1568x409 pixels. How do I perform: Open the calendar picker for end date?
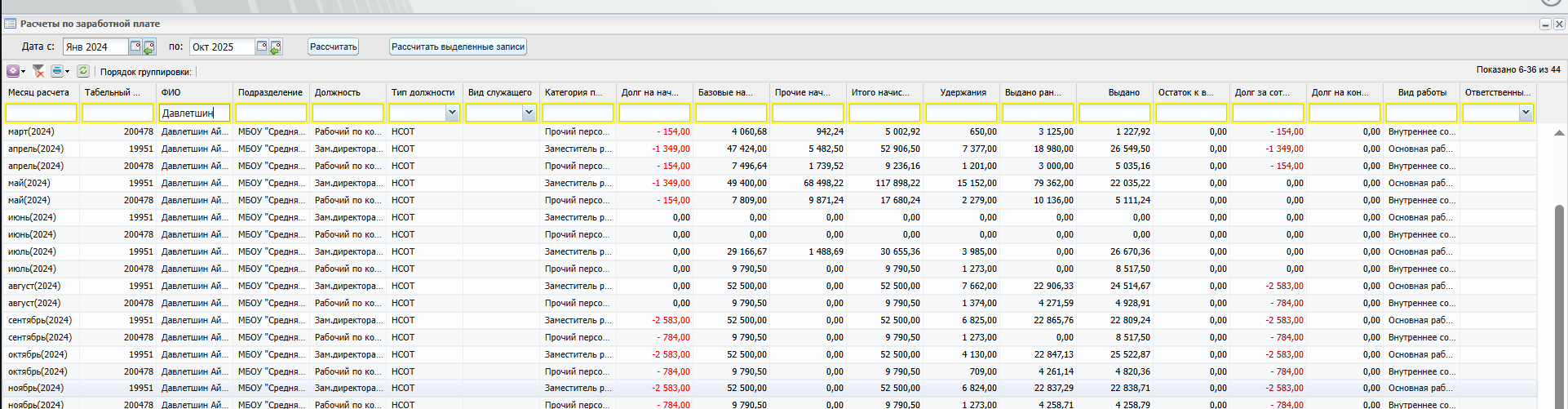(x=262, y=47)
